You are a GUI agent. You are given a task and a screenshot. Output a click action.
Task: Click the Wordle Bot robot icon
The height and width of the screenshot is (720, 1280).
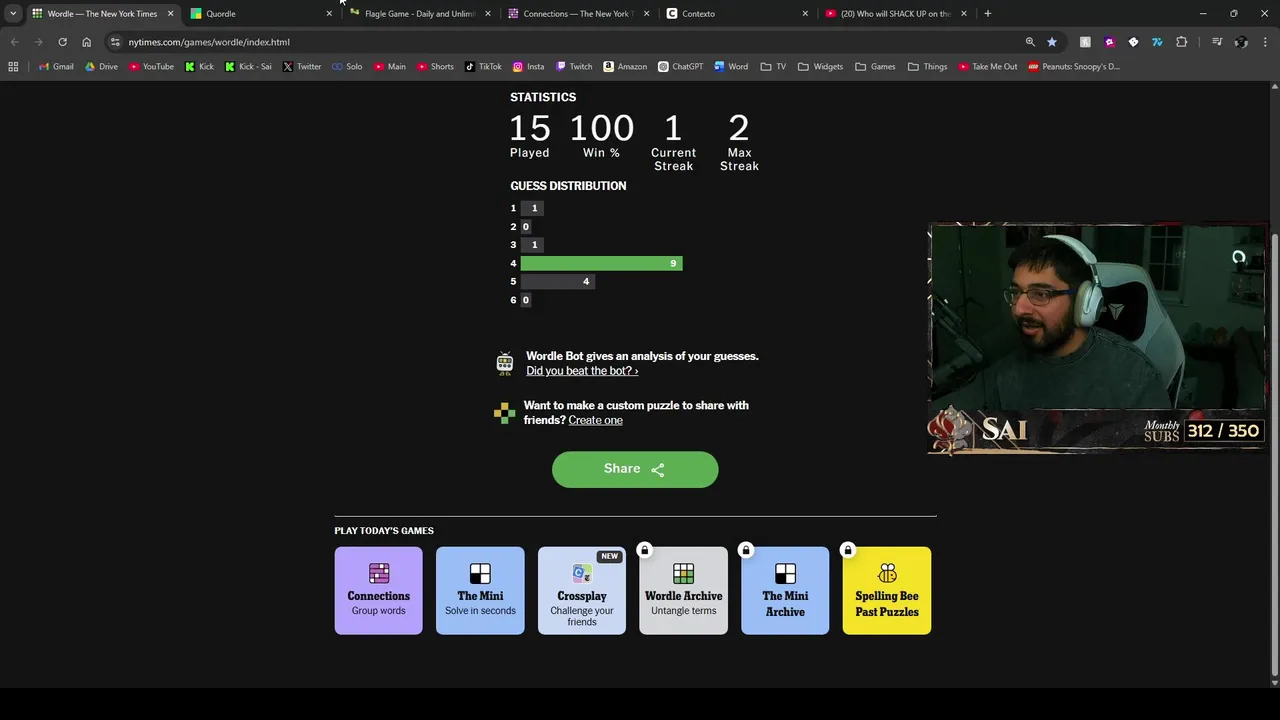pos(505,363)
